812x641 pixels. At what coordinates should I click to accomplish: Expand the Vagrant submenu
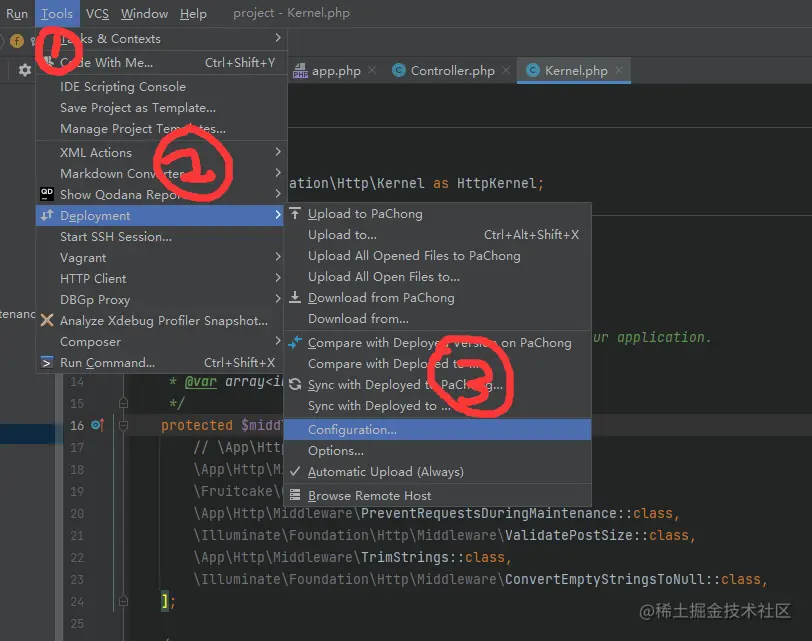coord(160,257)
